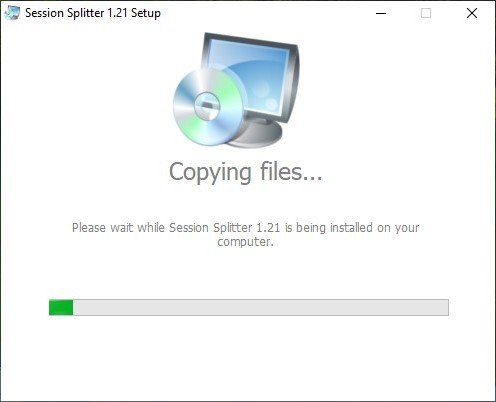
Task: Click the word "installed" in the wait message
Action: [x=351, y=228]
